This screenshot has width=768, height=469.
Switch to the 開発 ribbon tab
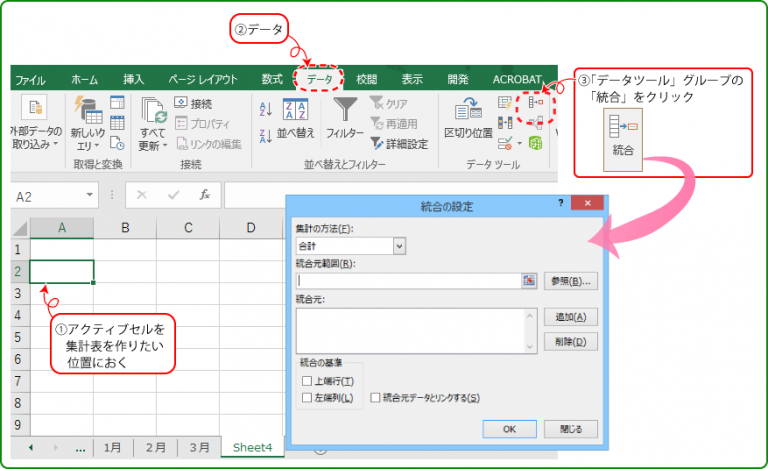coord(458,79)
